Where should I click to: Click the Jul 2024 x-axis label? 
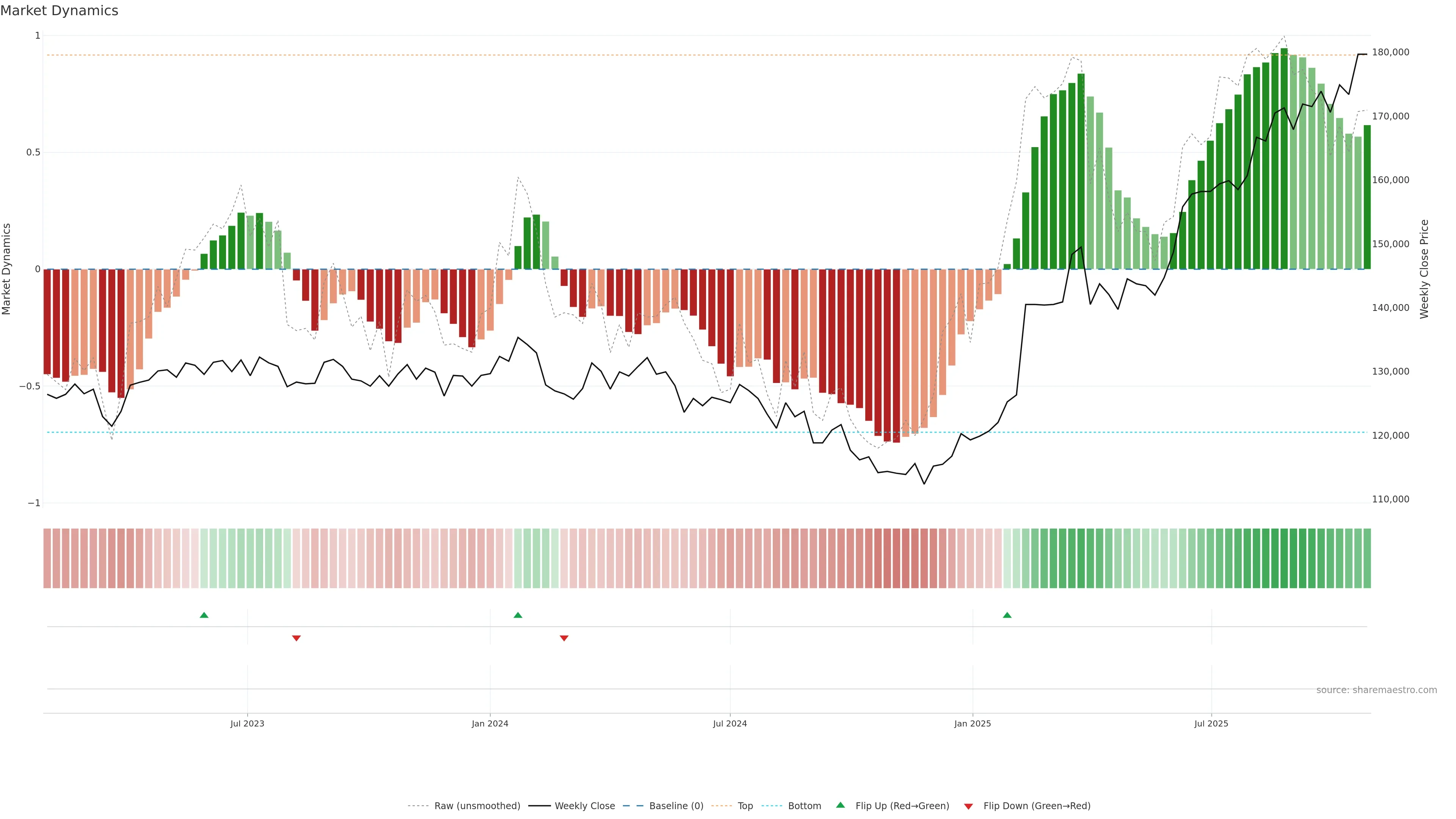(730, 723)
